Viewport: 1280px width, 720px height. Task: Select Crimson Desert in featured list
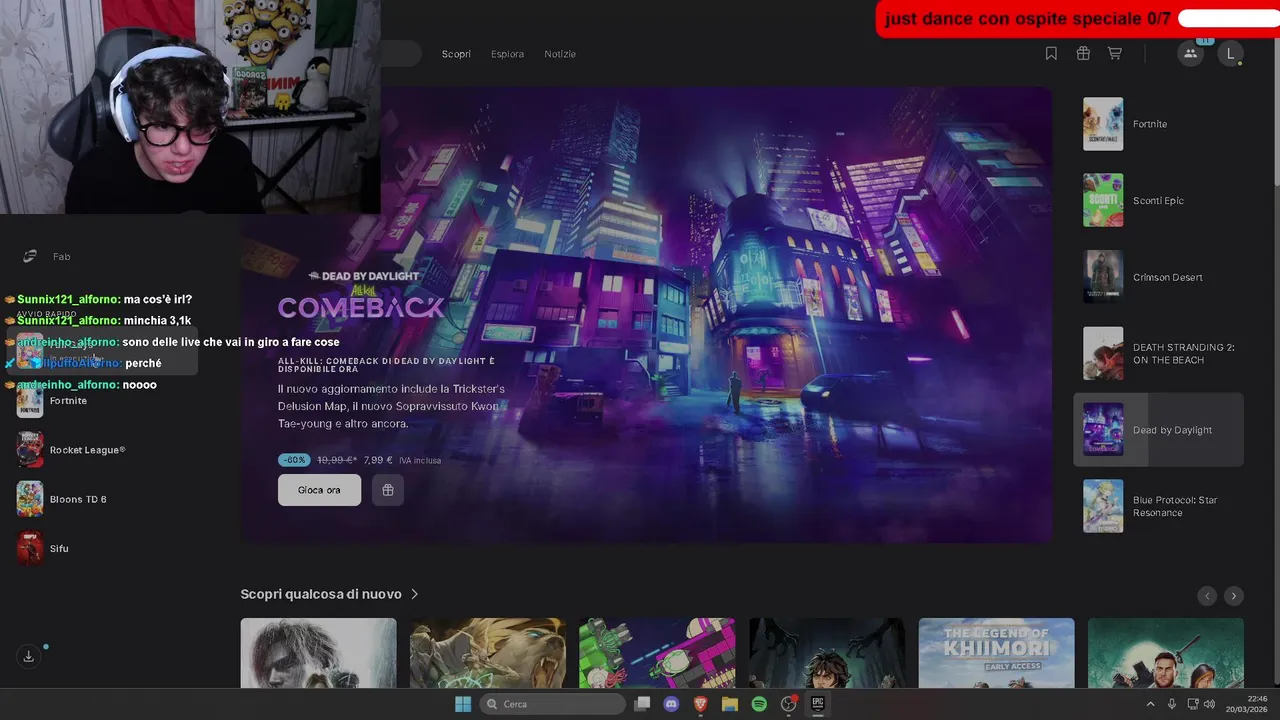(x=1158, y=277)
